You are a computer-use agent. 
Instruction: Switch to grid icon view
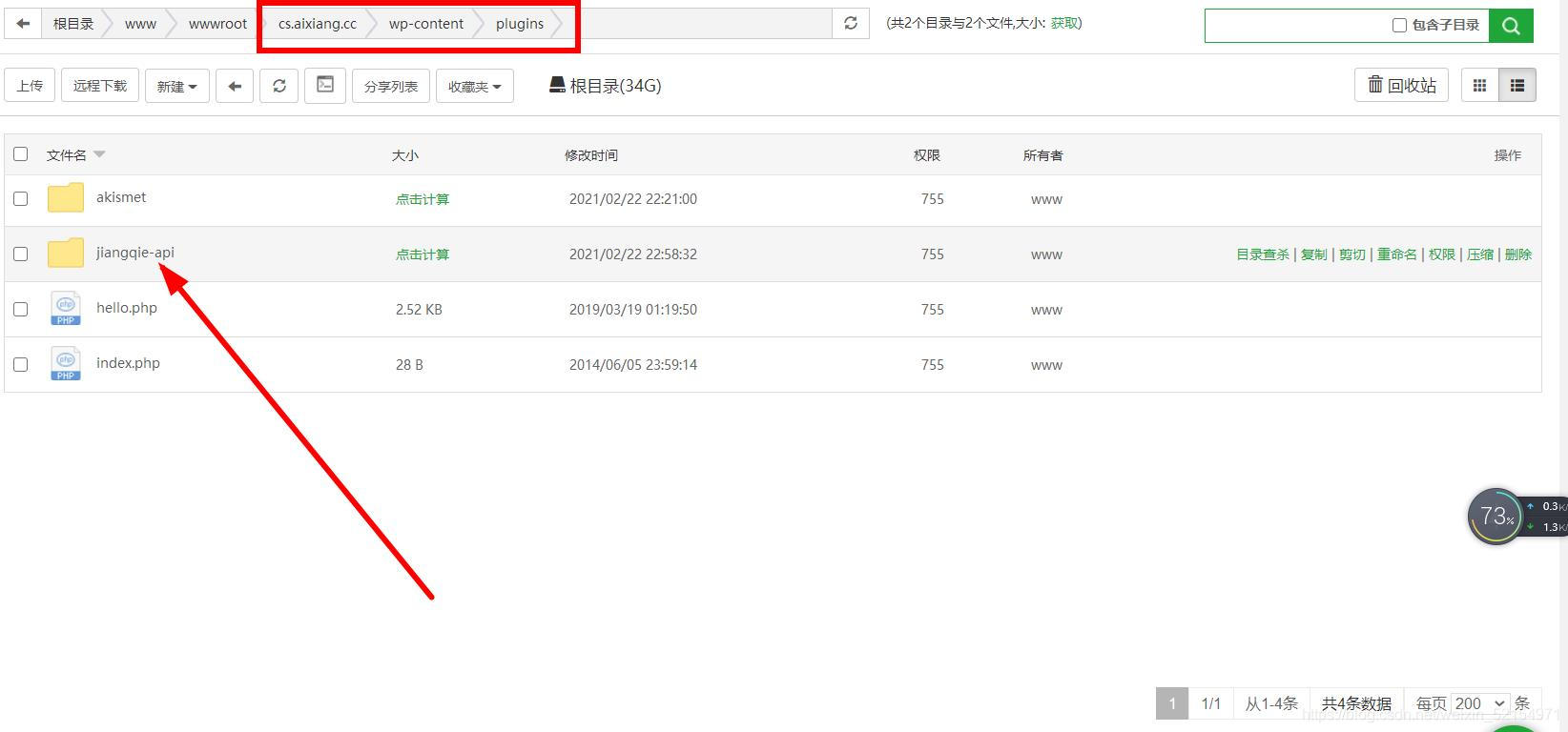pyautogui.click(x=1480, y=86)
